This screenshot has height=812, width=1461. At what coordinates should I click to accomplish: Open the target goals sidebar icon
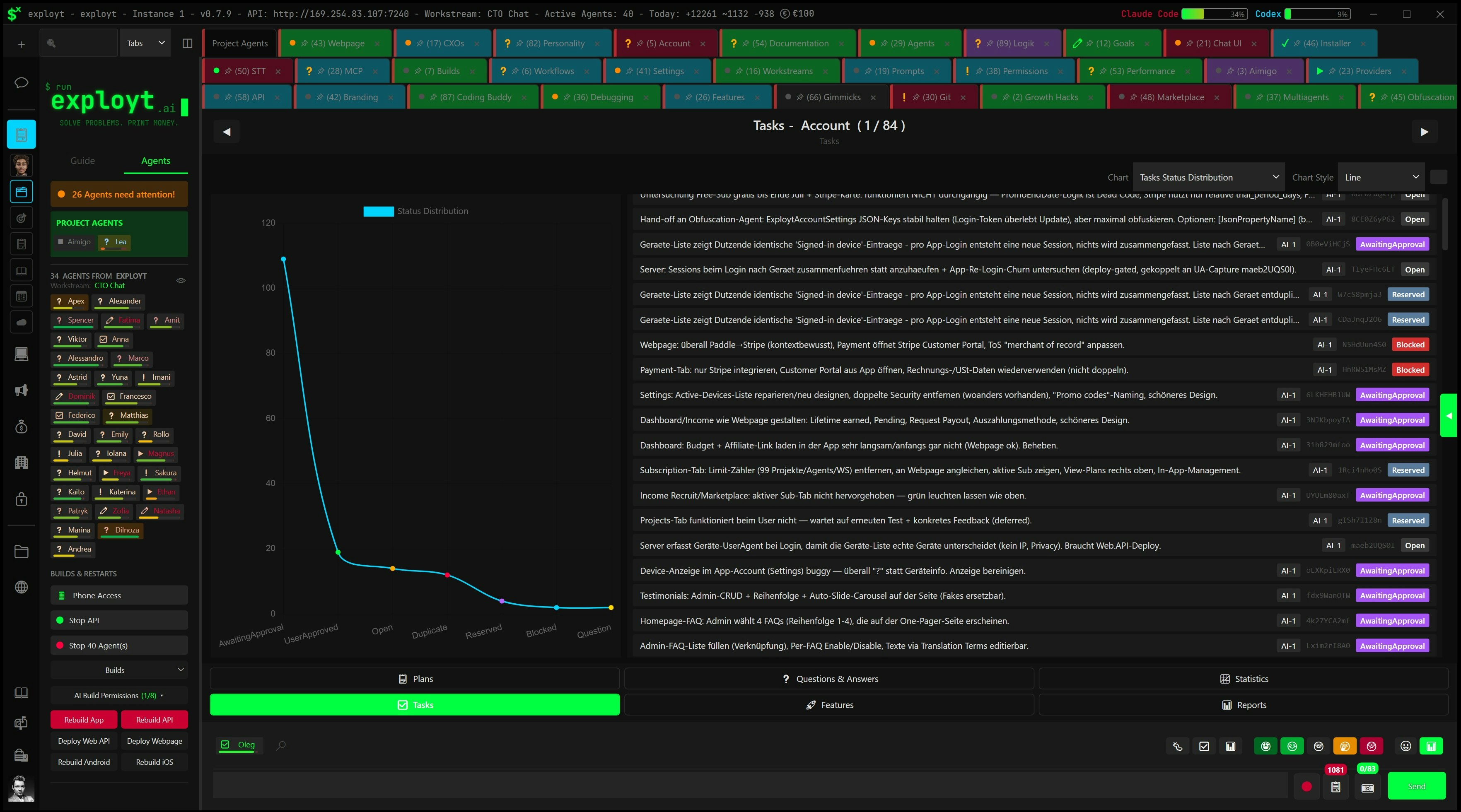pyautogui.click(x=21, y=218)
